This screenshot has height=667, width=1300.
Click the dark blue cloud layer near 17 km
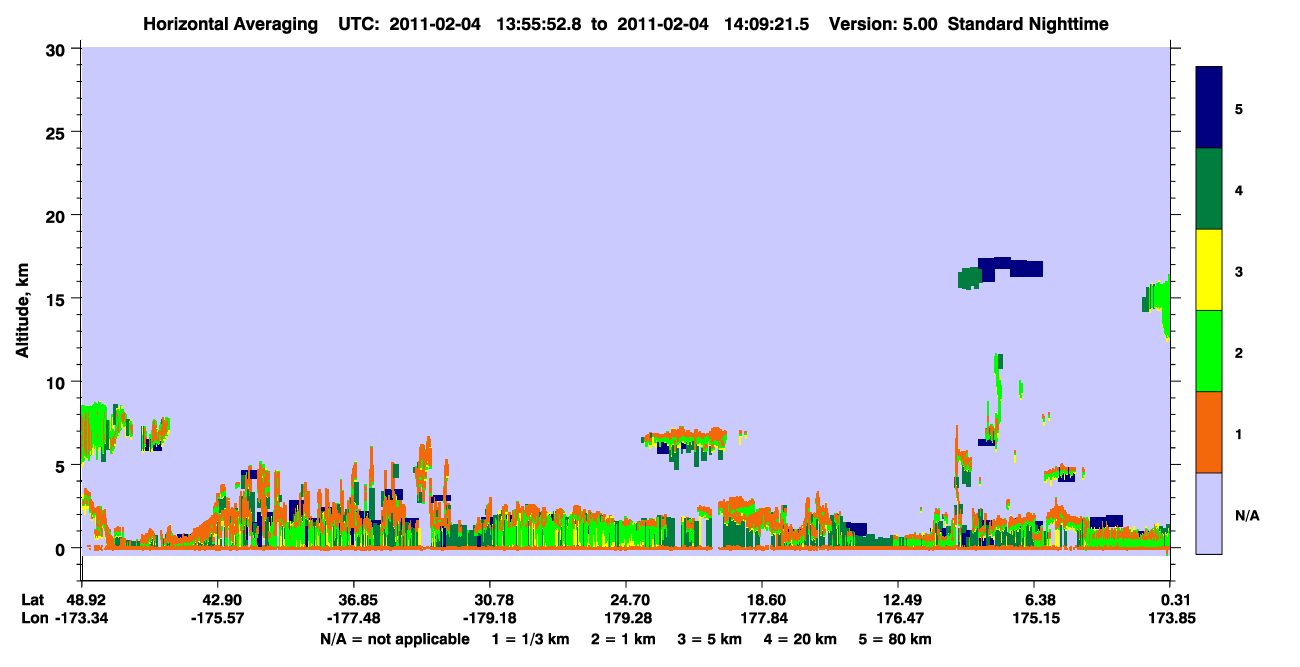[x=1010, y=267]
